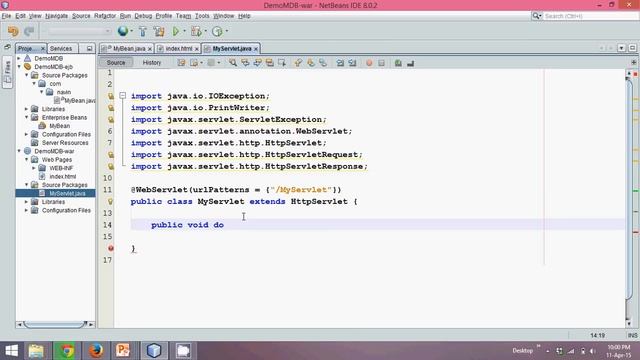Close the MyServlet.java tab
The width and height of the screenshot is (640, 360).
click(256, 49)
